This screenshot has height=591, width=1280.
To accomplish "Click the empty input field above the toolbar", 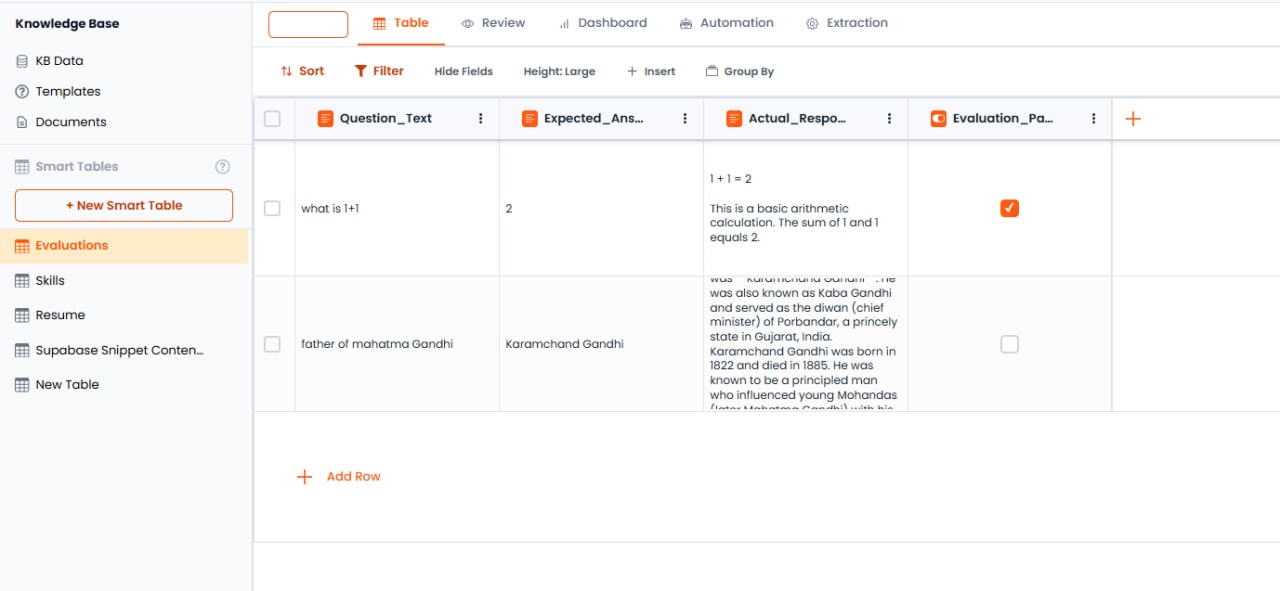I will click(x=307, y=22).
